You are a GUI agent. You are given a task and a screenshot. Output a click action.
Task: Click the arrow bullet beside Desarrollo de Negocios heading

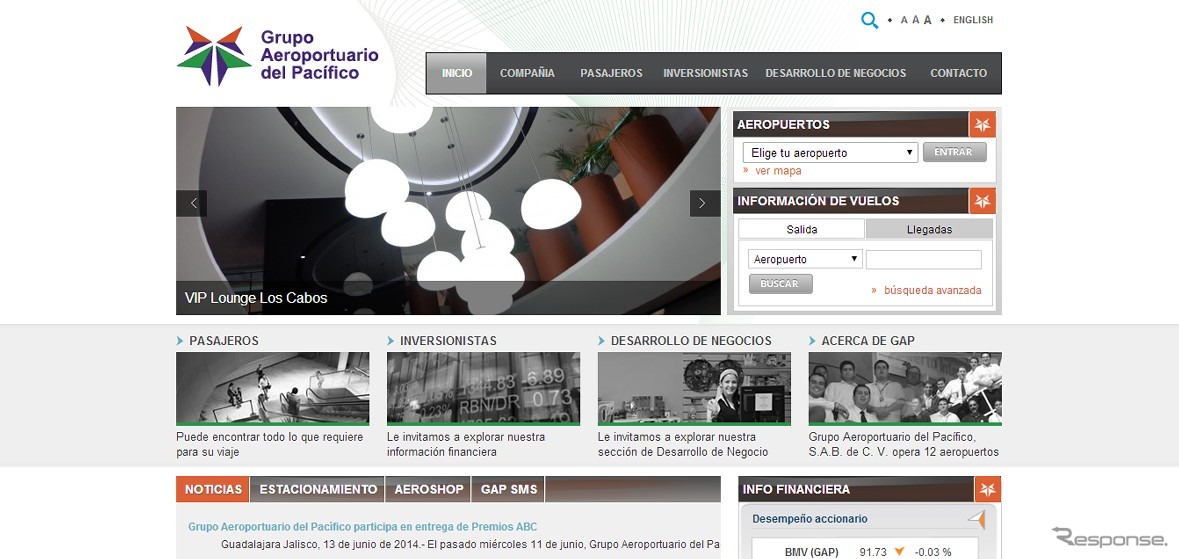click(x=602, y=341)
